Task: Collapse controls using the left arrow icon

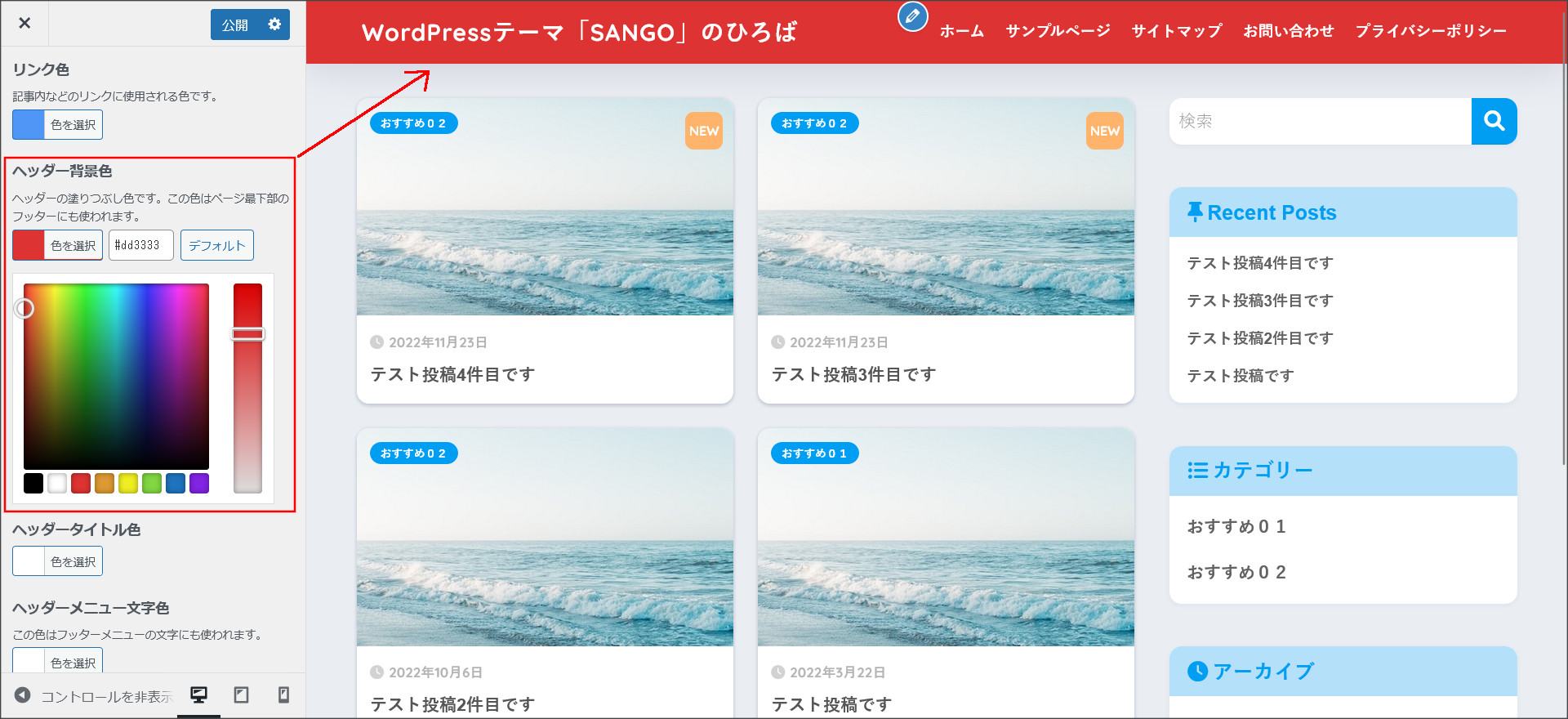Action: pos(23,695)
